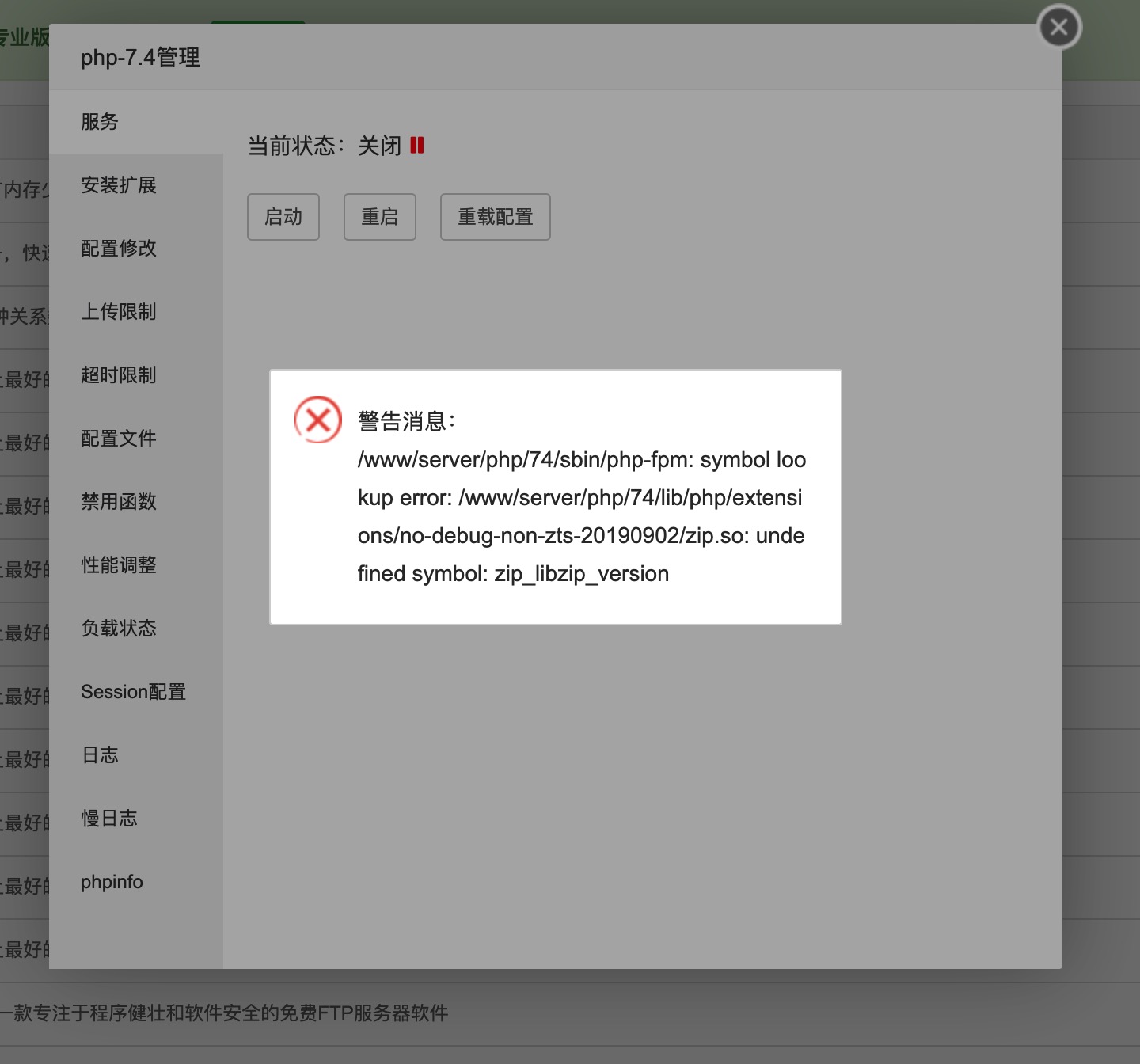Switch to 超时限制 tab
The width and height of the screenshot is (1140, 1064).
tap(136, 375)
